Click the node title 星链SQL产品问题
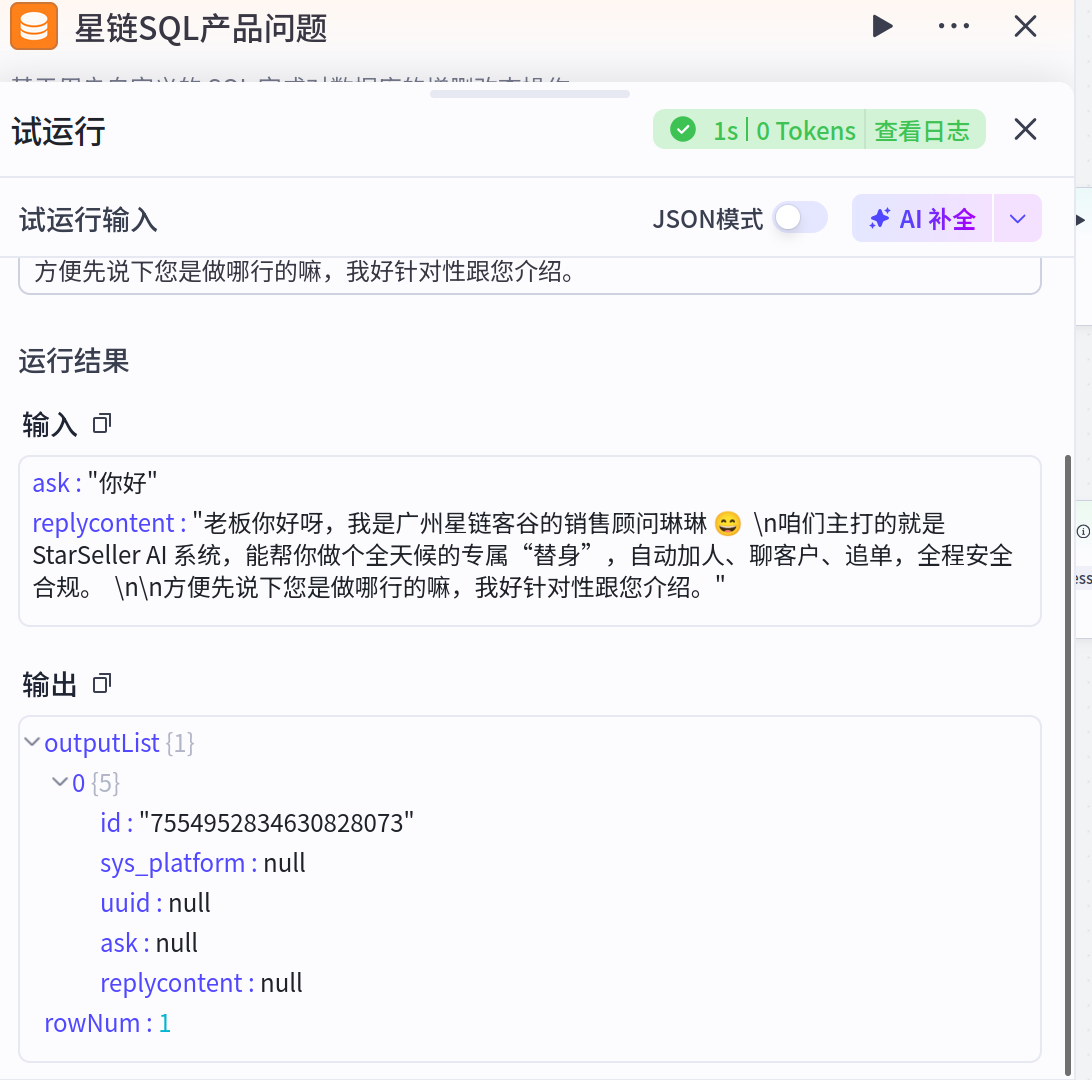The height and width of the screenshot is (1080, 1092). click(201, 28)
